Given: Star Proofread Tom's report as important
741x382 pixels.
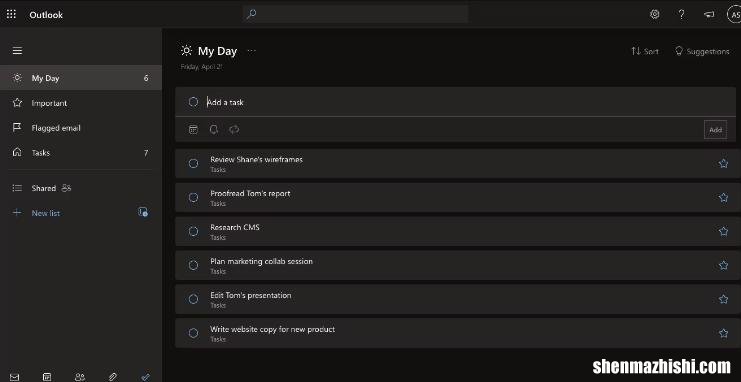Looking at the screenshot, I should (723, 198).
